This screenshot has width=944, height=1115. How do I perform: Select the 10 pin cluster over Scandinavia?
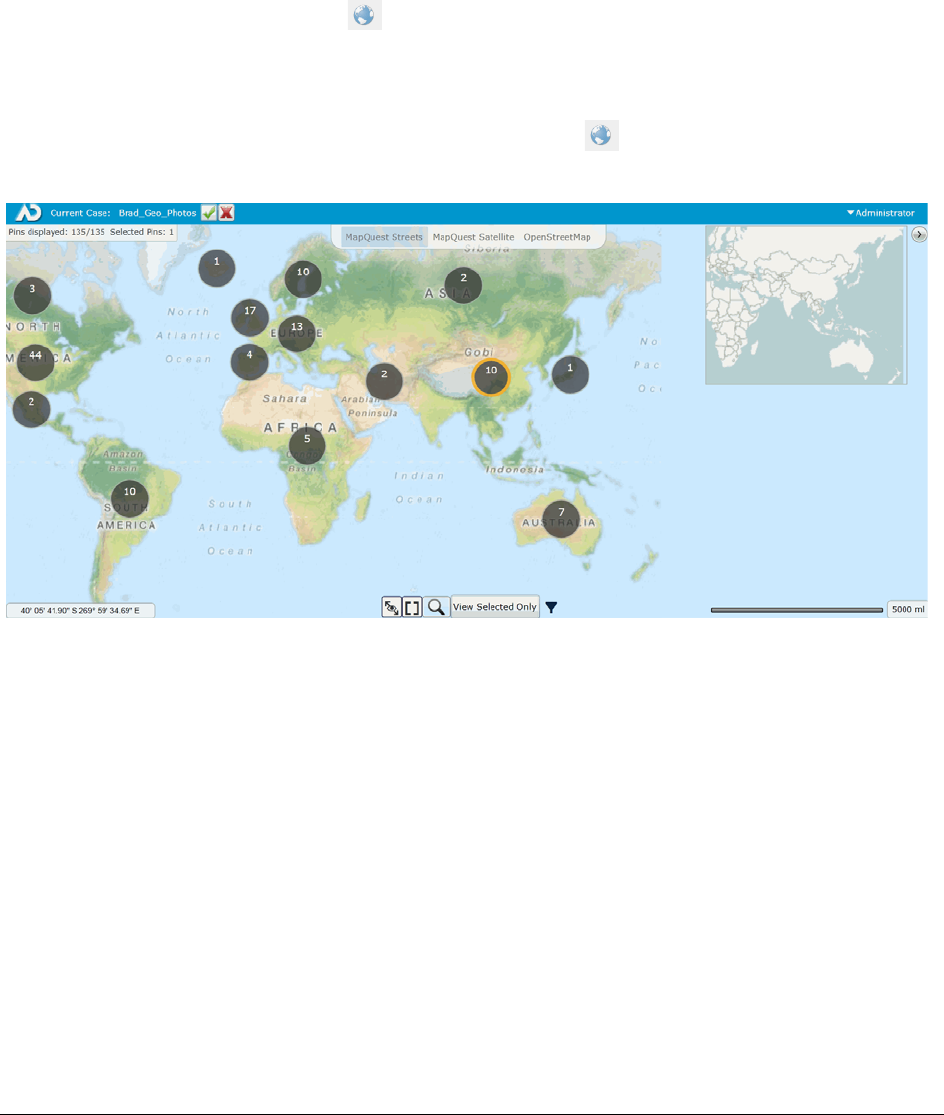303,279
